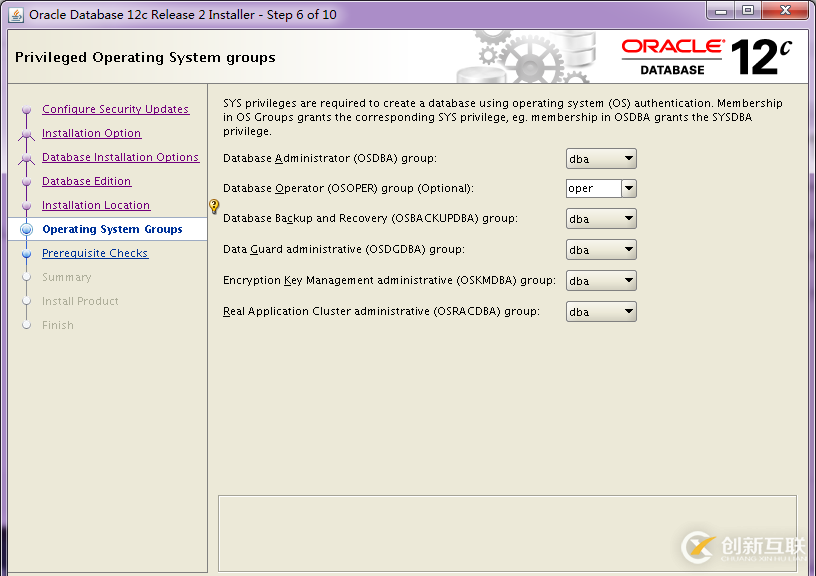Click into the OSOPER group text field
Viewport: 816px width, 576px height.
594,188
